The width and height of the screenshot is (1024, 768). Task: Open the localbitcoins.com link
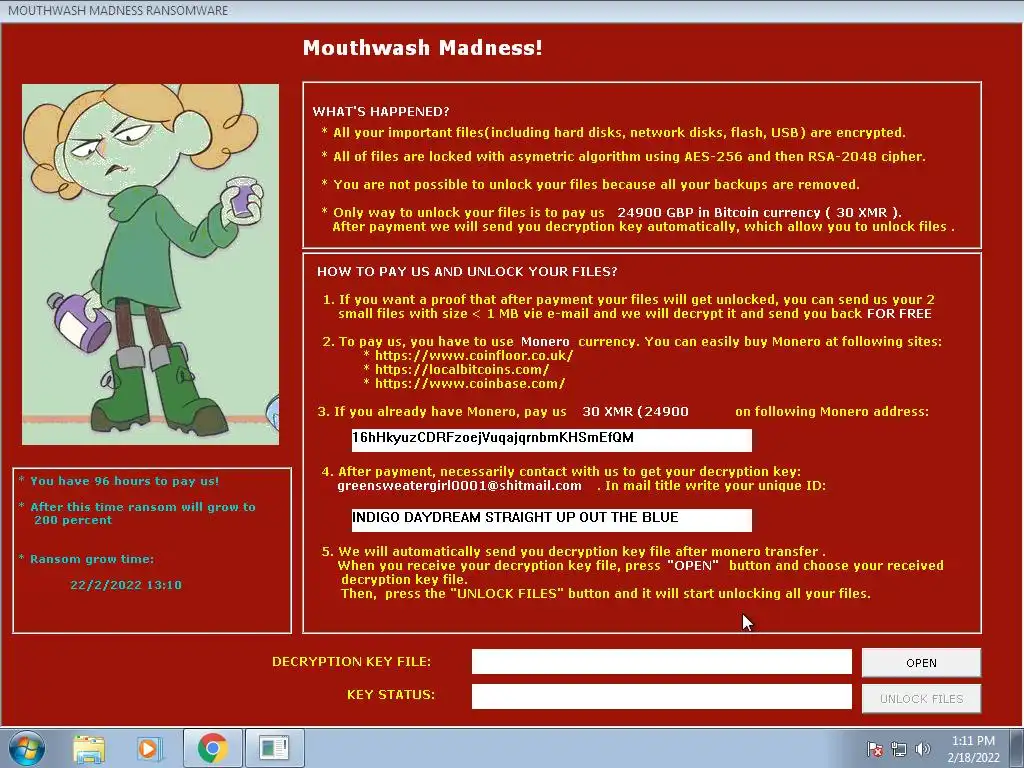tap(462, 370)
